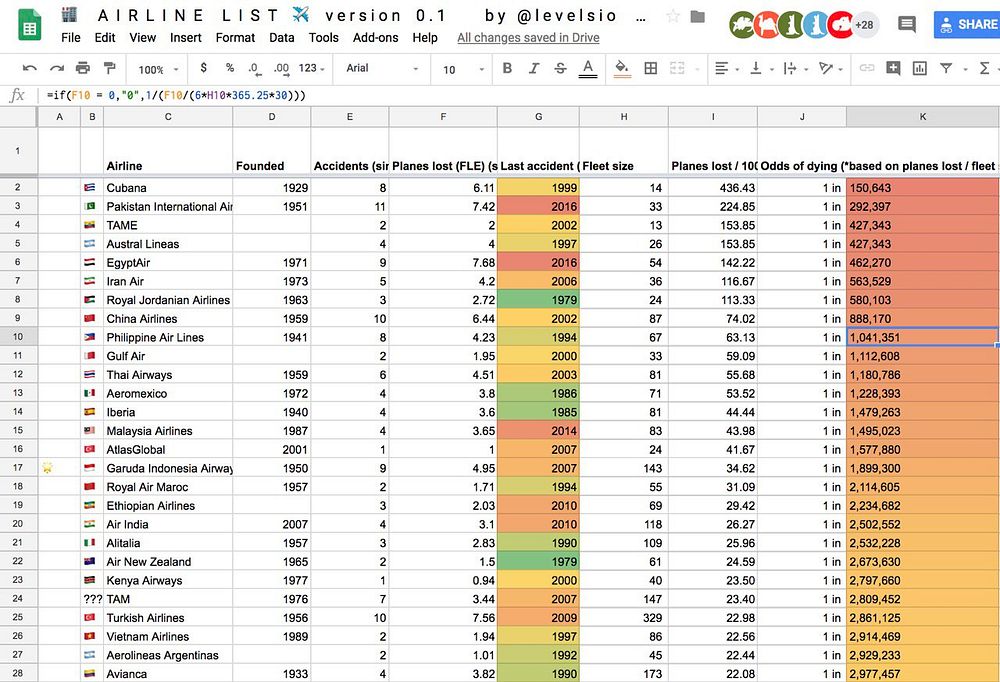This screenshot has width=1000, height=682.
Task: Open the Add-ons menu
Action: click(375, 38)
